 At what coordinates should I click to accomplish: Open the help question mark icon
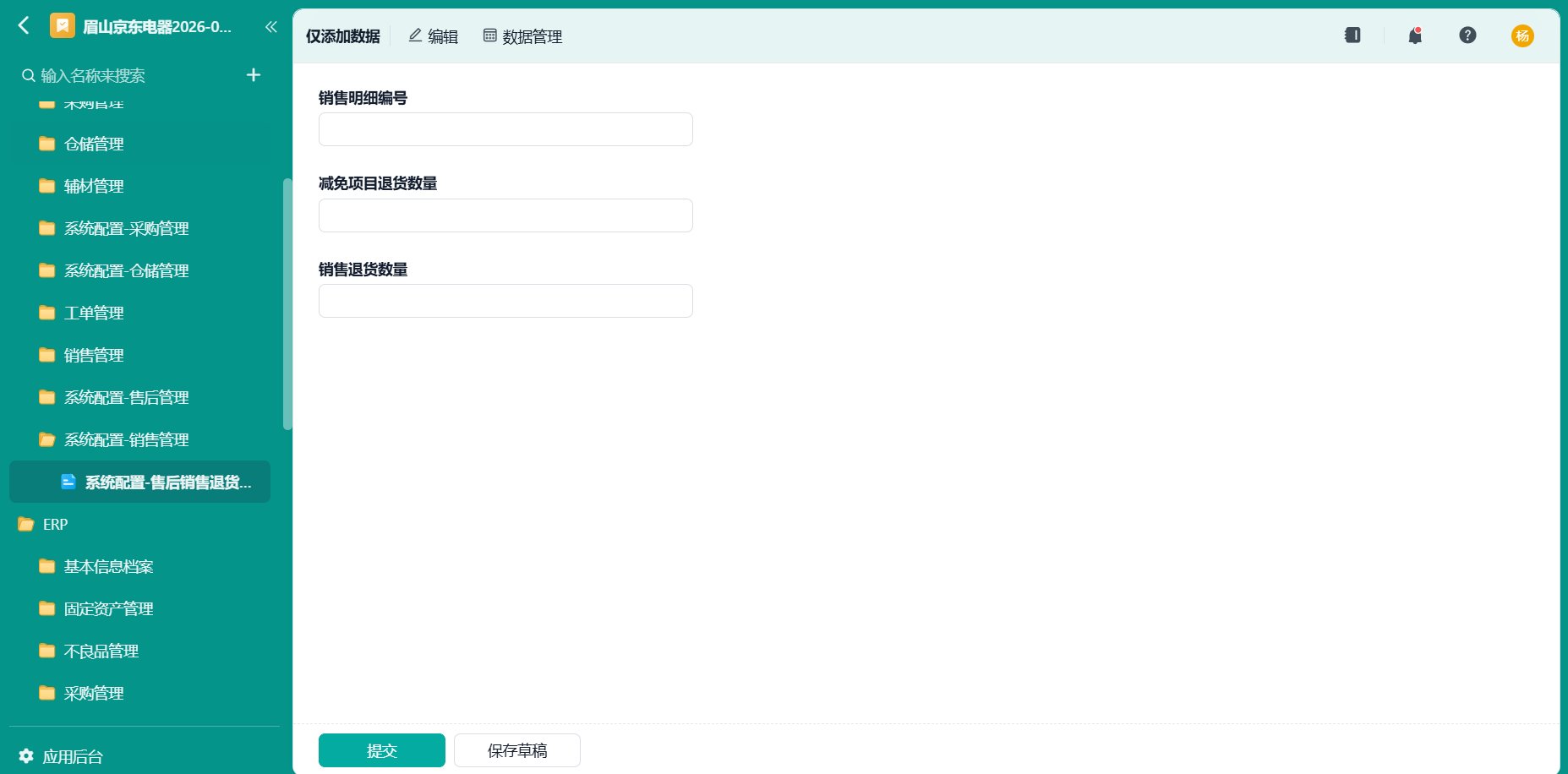(1467, 35)
